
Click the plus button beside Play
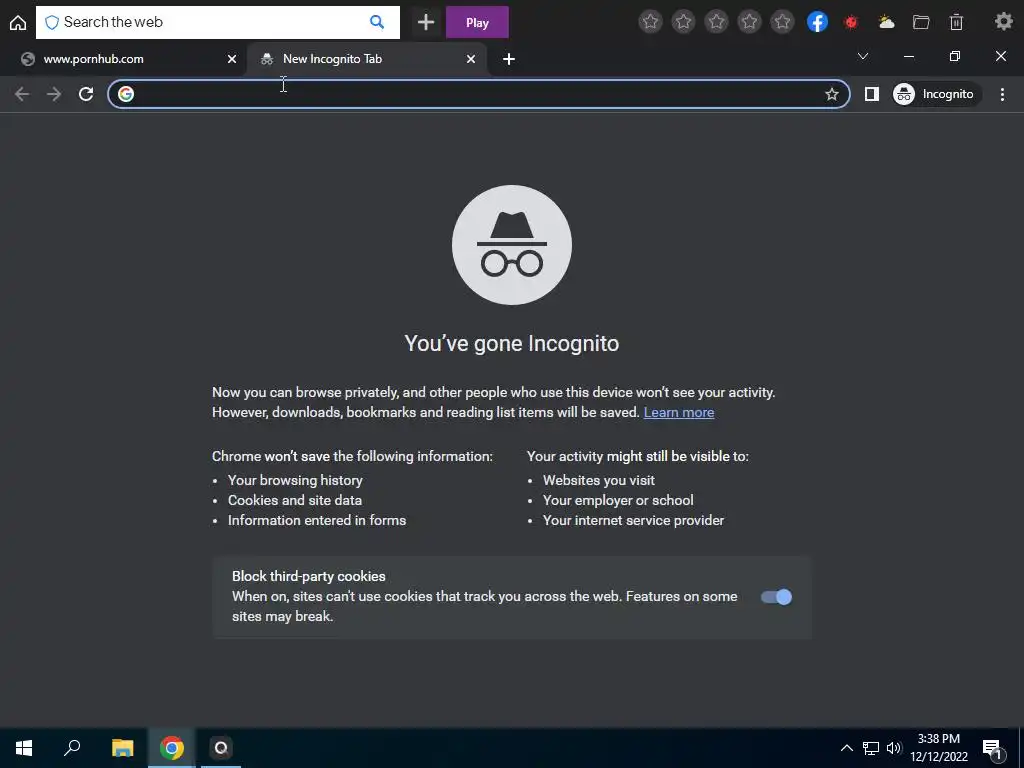[x=426, y=22]
